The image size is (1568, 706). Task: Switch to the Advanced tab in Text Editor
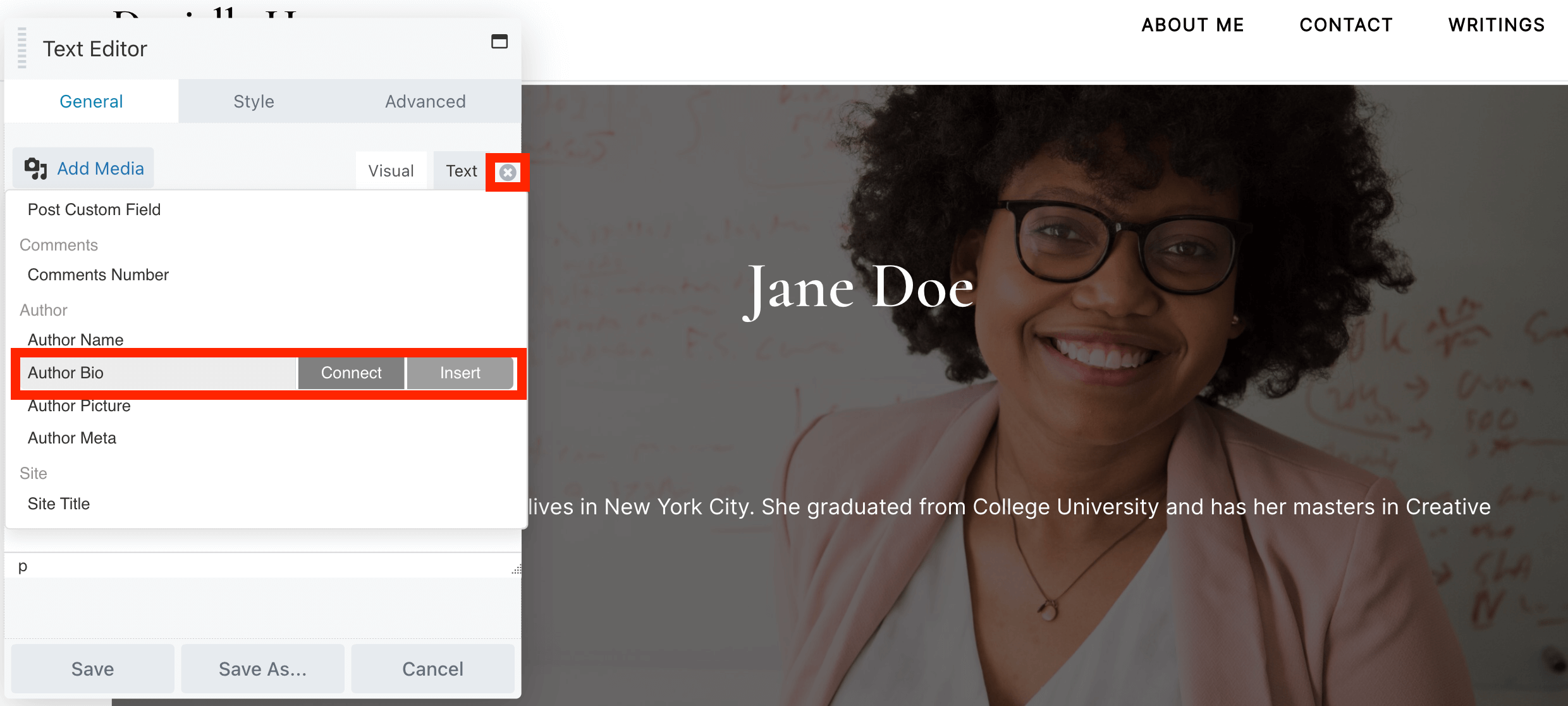pyautogui.click(x=425, y=101)
